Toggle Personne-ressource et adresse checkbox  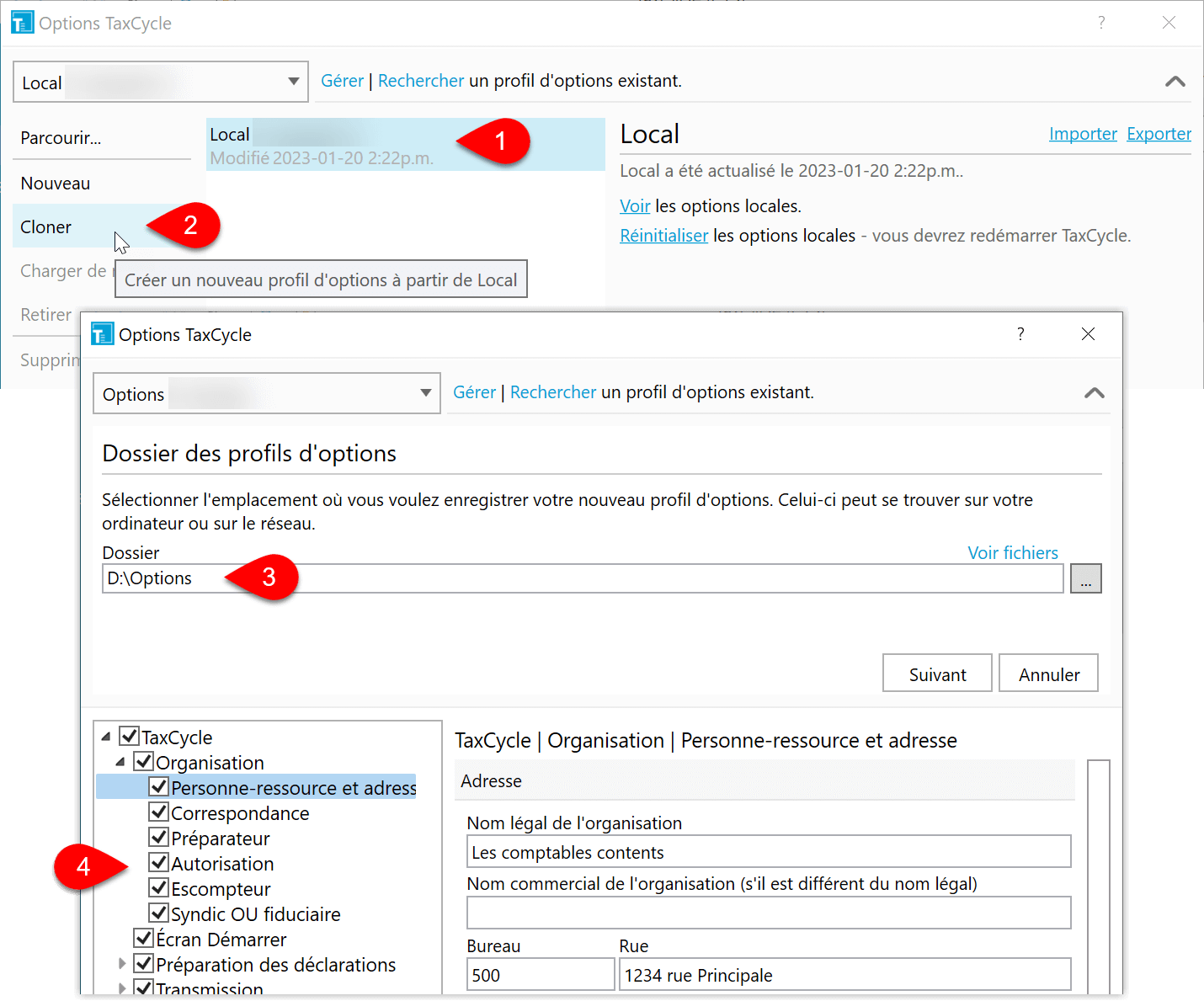(x=158, y=786)
